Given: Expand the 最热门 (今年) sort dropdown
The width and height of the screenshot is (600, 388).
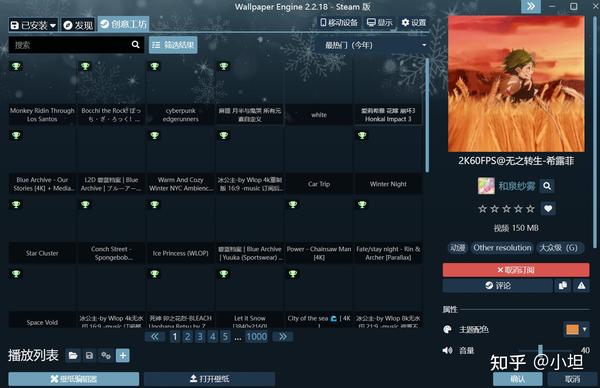Looking at the screenshot, I should coord(374,45).
